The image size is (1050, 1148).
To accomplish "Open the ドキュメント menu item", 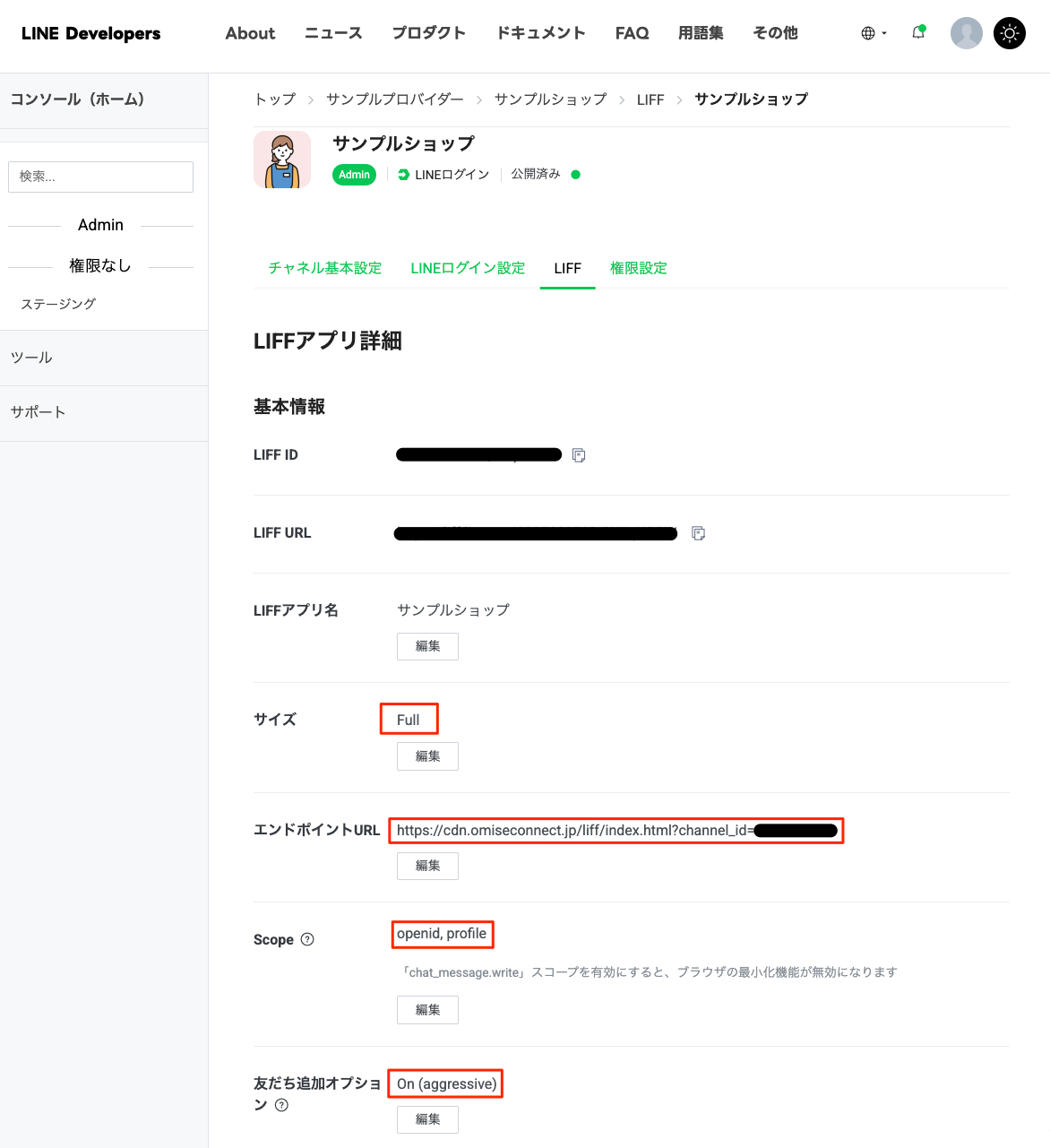I will (x=541, y=33).
